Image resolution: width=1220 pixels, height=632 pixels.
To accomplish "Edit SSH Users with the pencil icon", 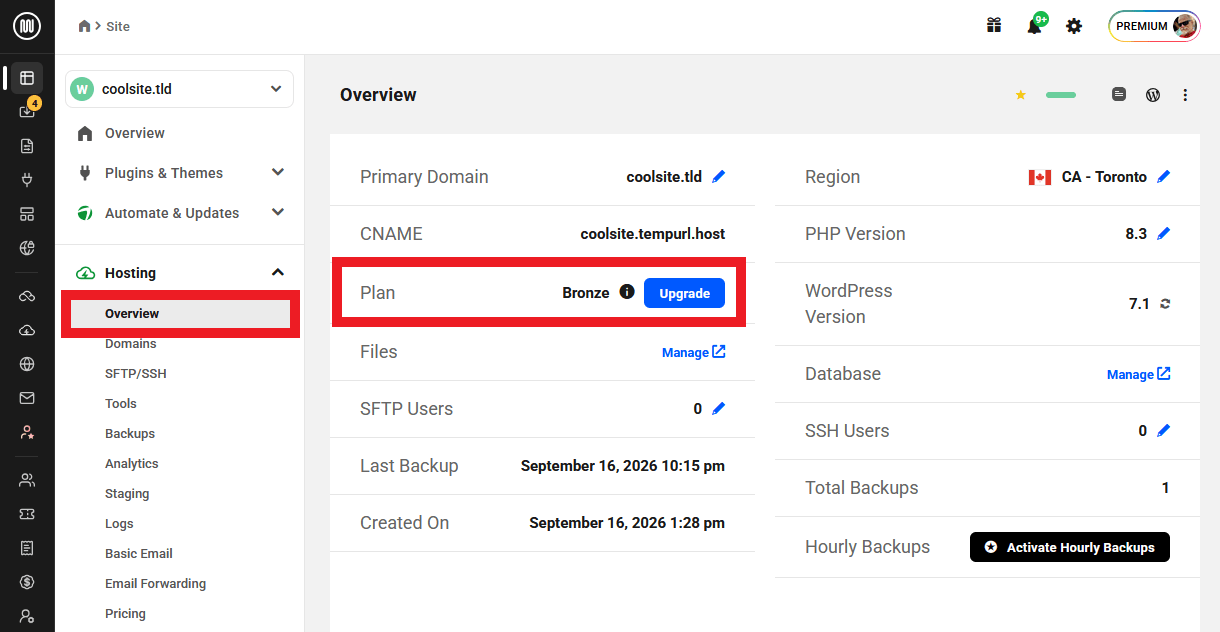I will coord(1163,430).
